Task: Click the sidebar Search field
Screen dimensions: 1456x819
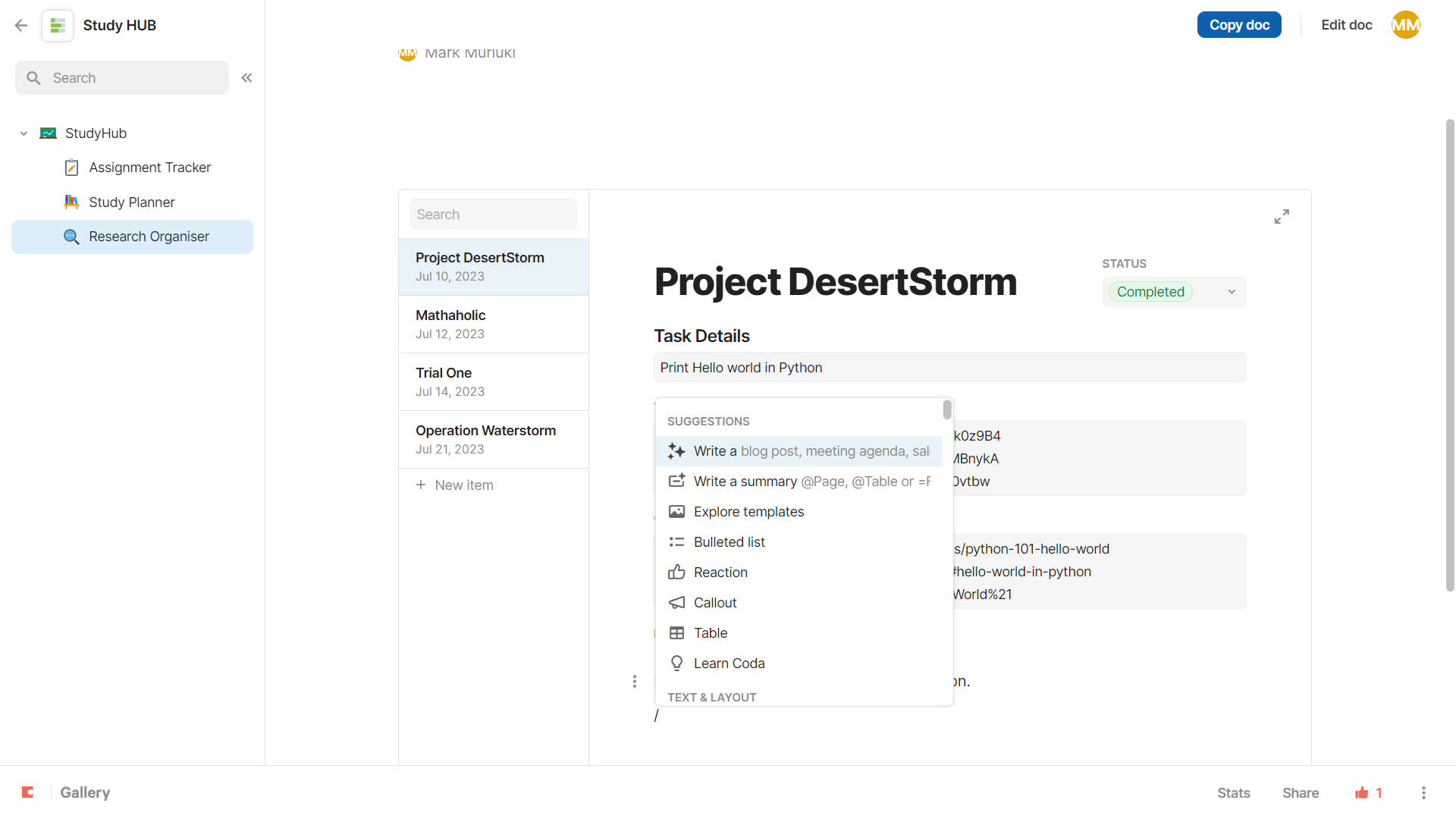Action: pos(122,78)
